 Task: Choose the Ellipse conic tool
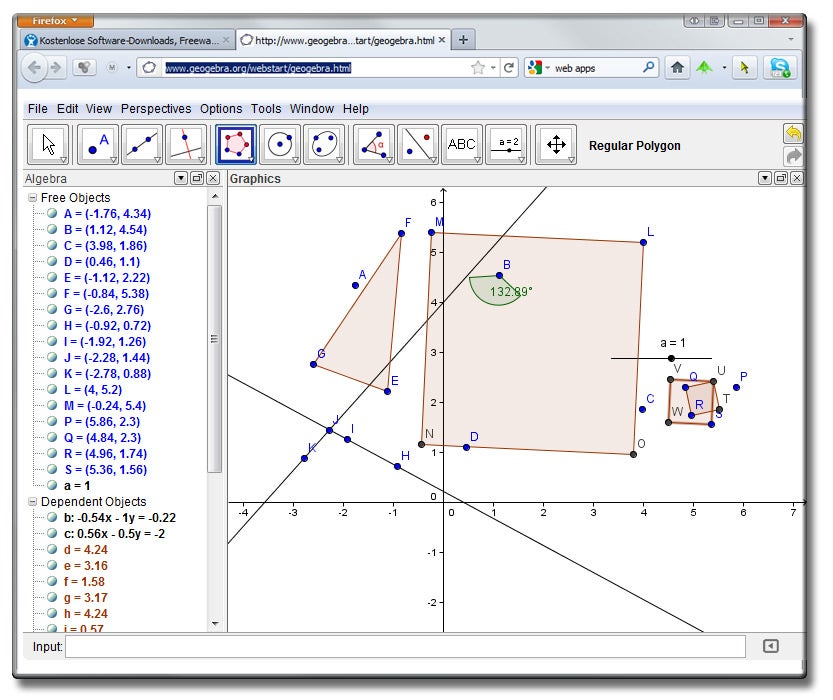324,145
